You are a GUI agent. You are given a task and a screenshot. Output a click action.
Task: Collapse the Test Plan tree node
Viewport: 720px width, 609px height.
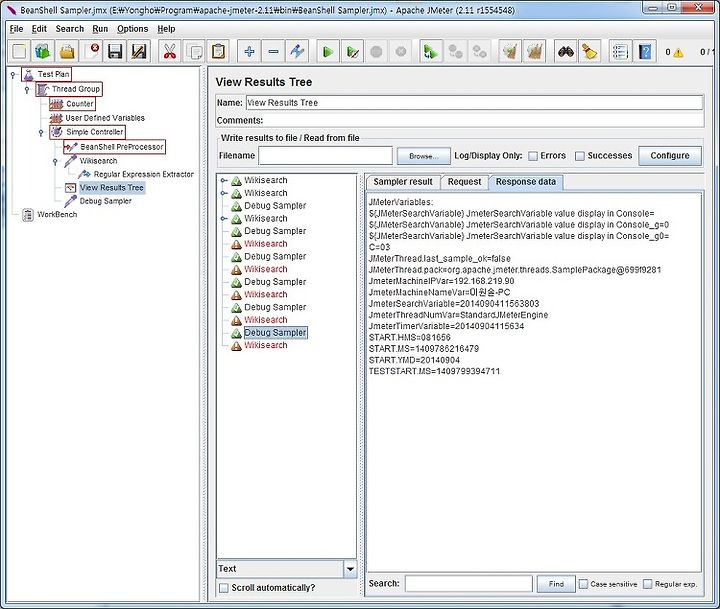13,74
